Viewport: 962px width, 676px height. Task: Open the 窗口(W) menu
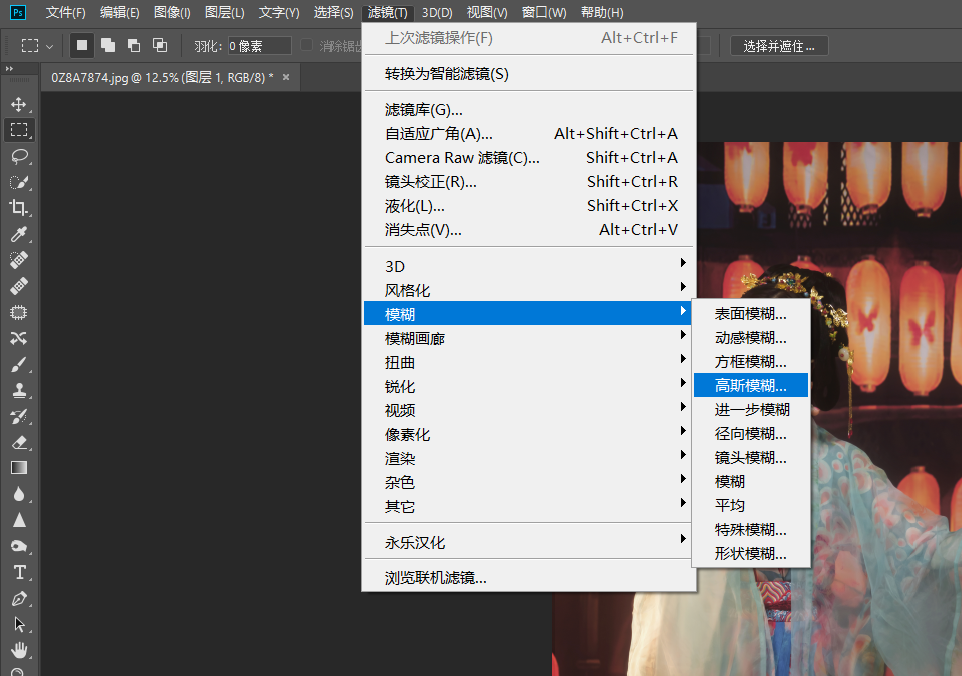click(544, 12)
